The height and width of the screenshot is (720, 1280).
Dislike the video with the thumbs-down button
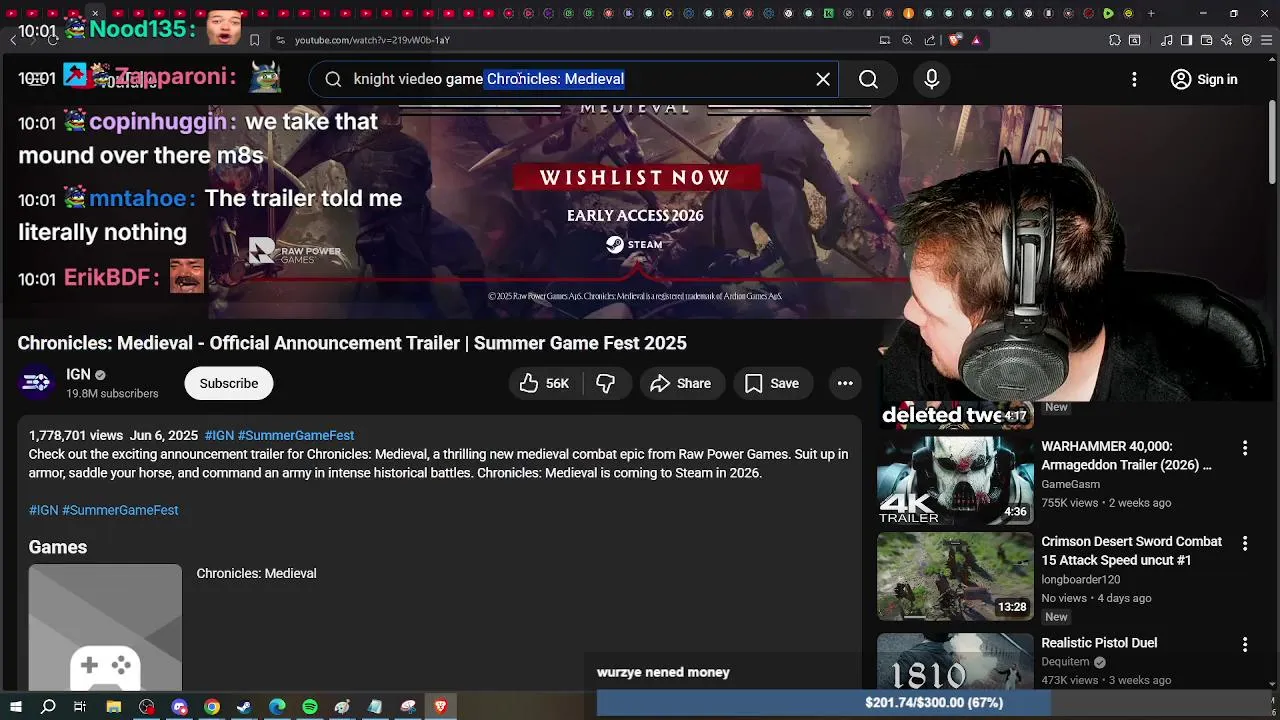click(x=605, y=383)
